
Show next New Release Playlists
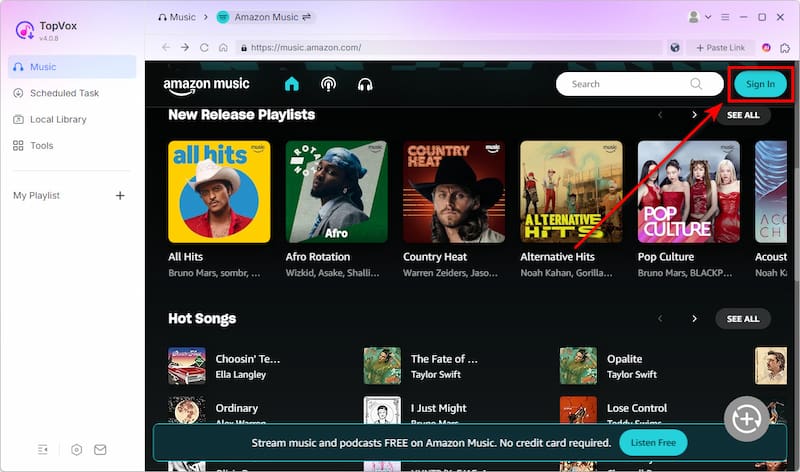click(694, 115)
